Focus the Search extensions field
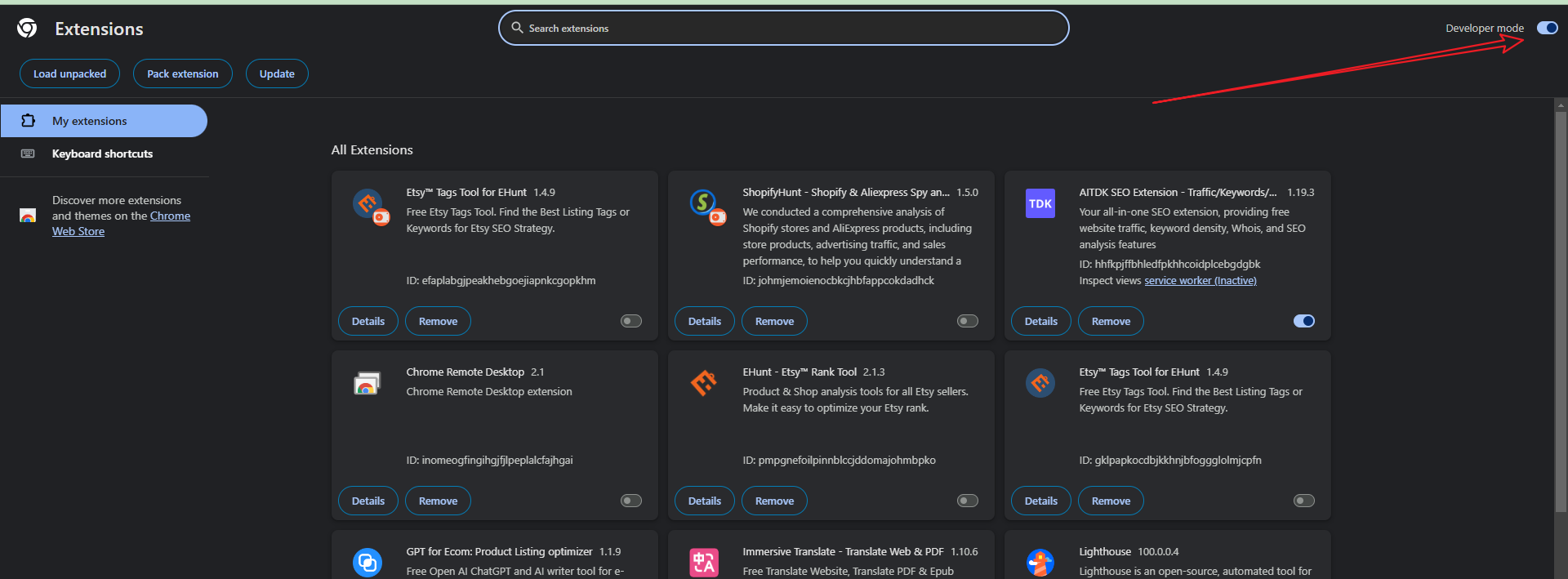 coord(784,28)
